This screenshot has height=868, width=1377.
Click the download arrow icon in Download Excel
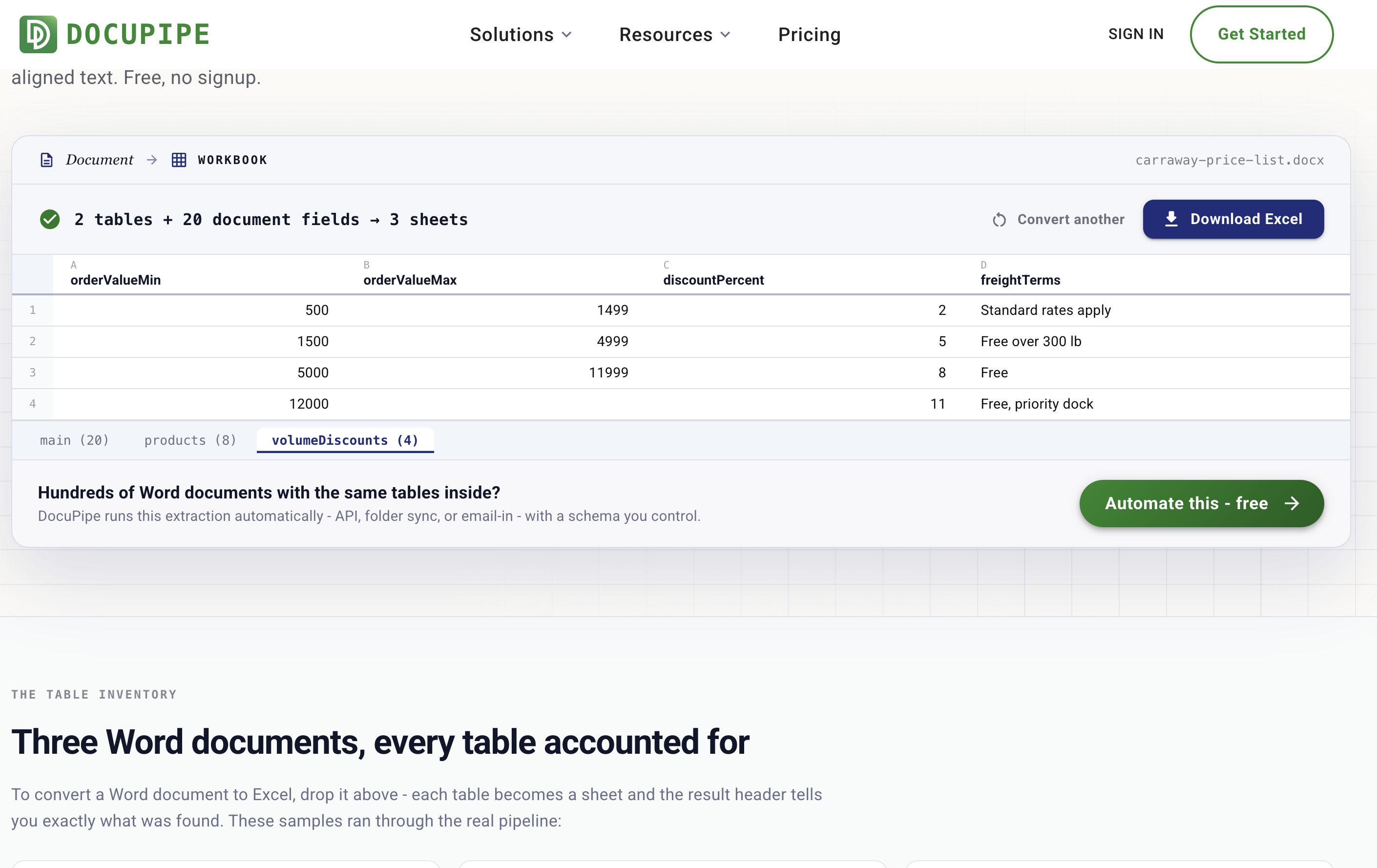1171,219
